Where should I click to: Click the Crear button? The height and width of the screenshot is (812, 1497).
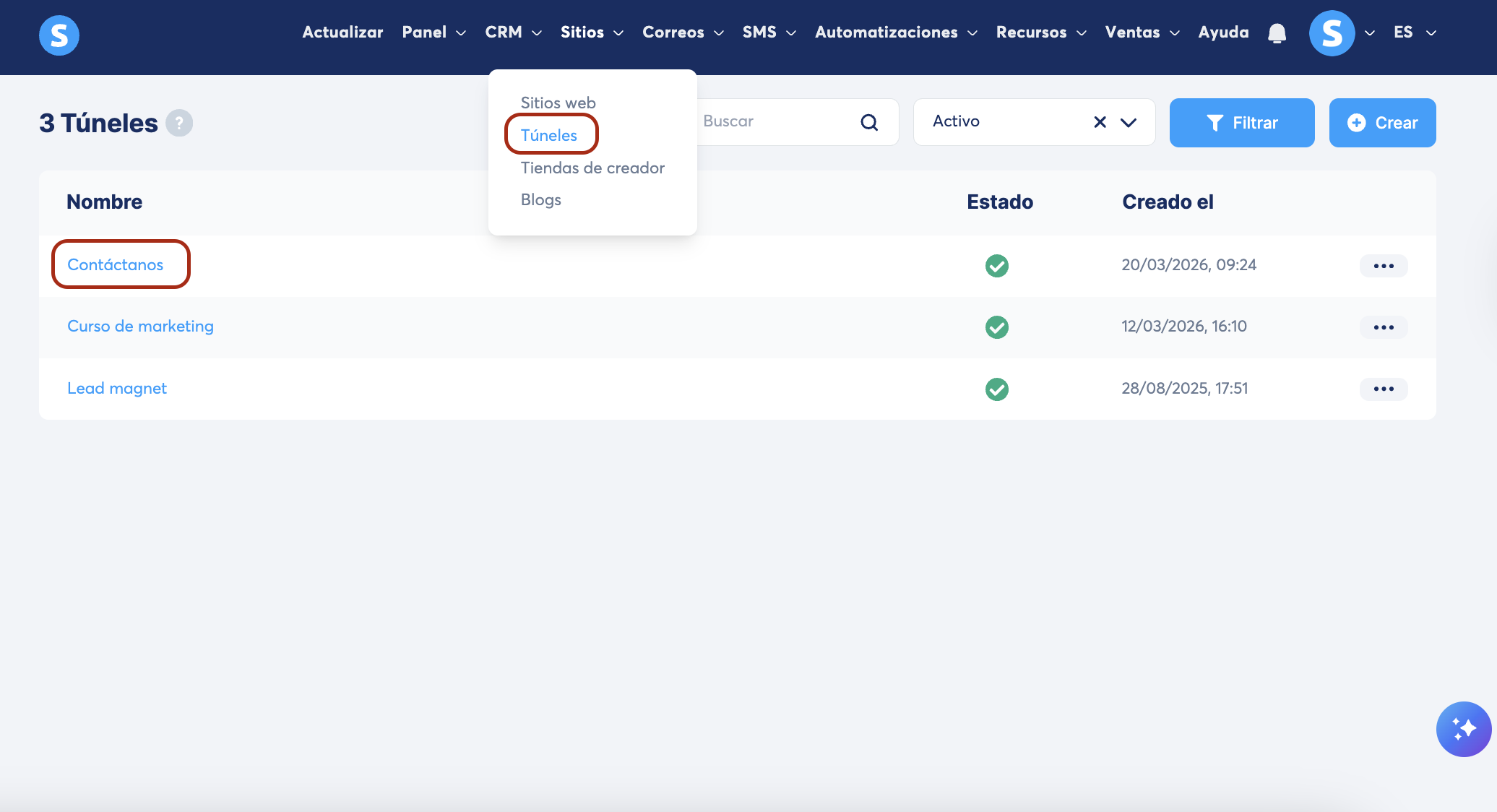[1381, 123]
